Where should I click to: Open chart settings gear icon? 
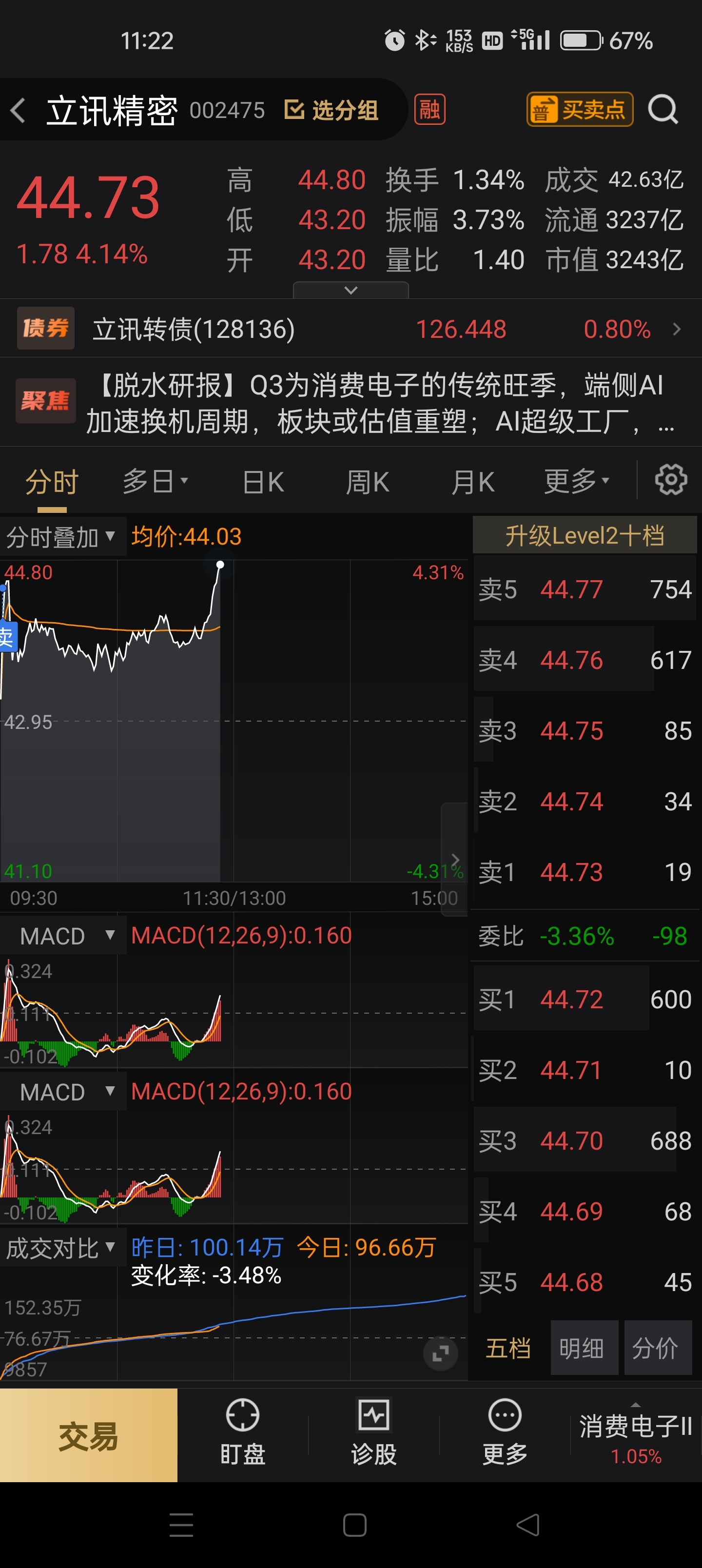670,480
